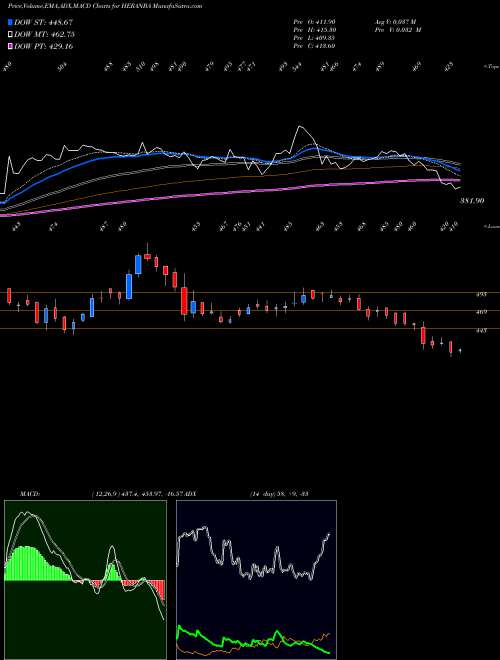Click the 'Avg V: 0.037 M' volume text
500x660 pixels.
[394, 21]
